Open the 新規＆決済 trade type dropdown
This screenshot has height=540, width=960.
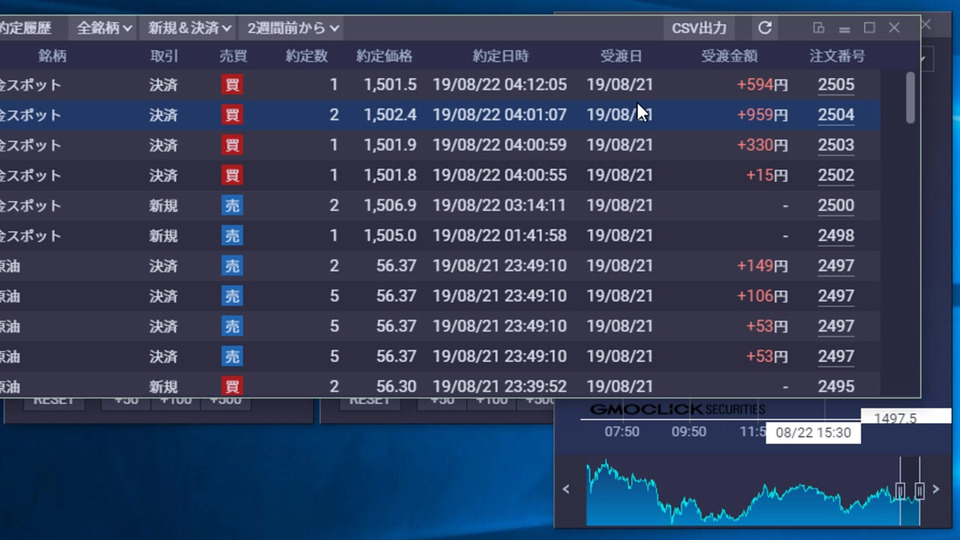[x=189, y=28]
